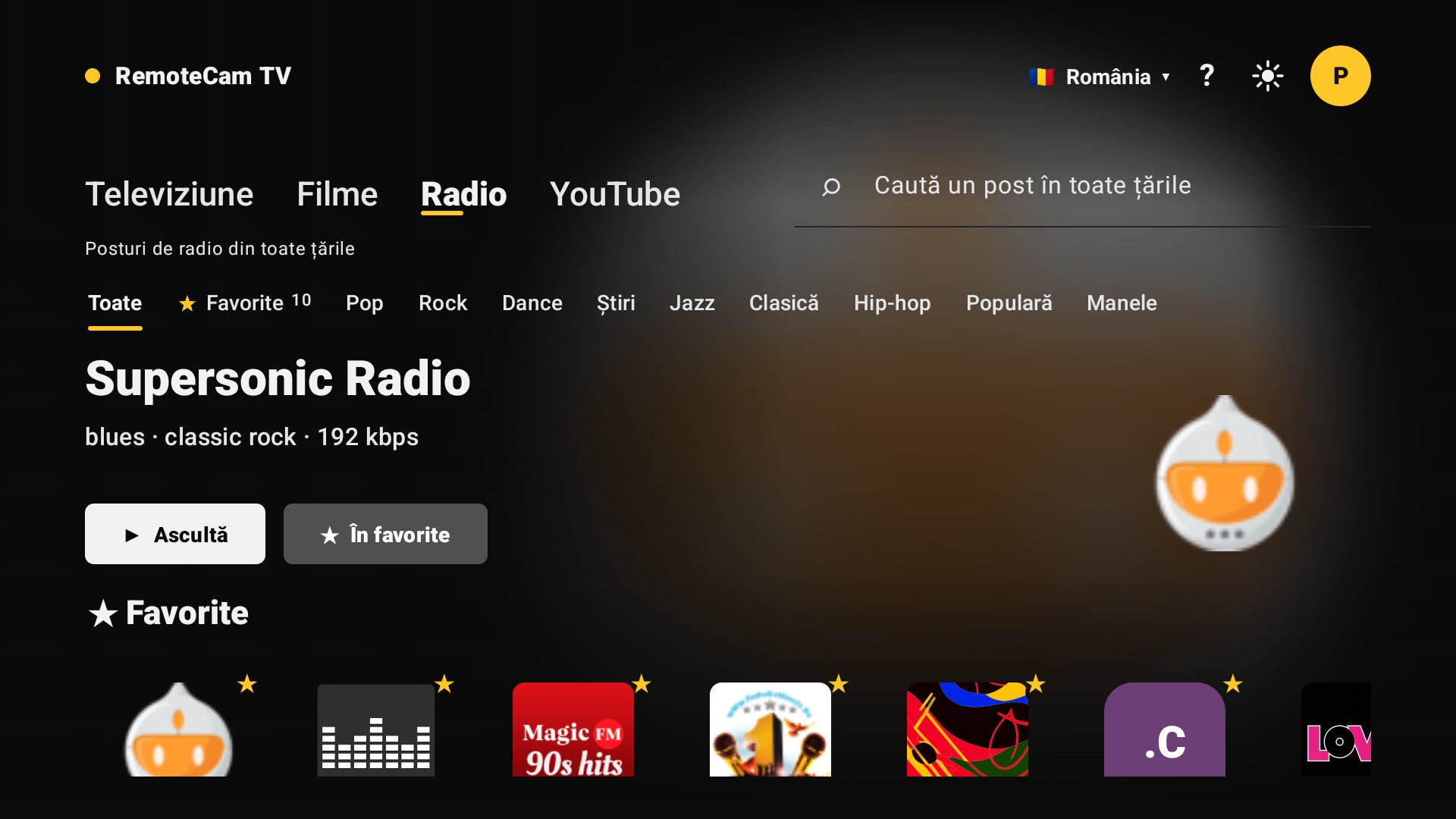Open the România country dropdown
Screen dimensions: 1456x819
point(1100,77)
